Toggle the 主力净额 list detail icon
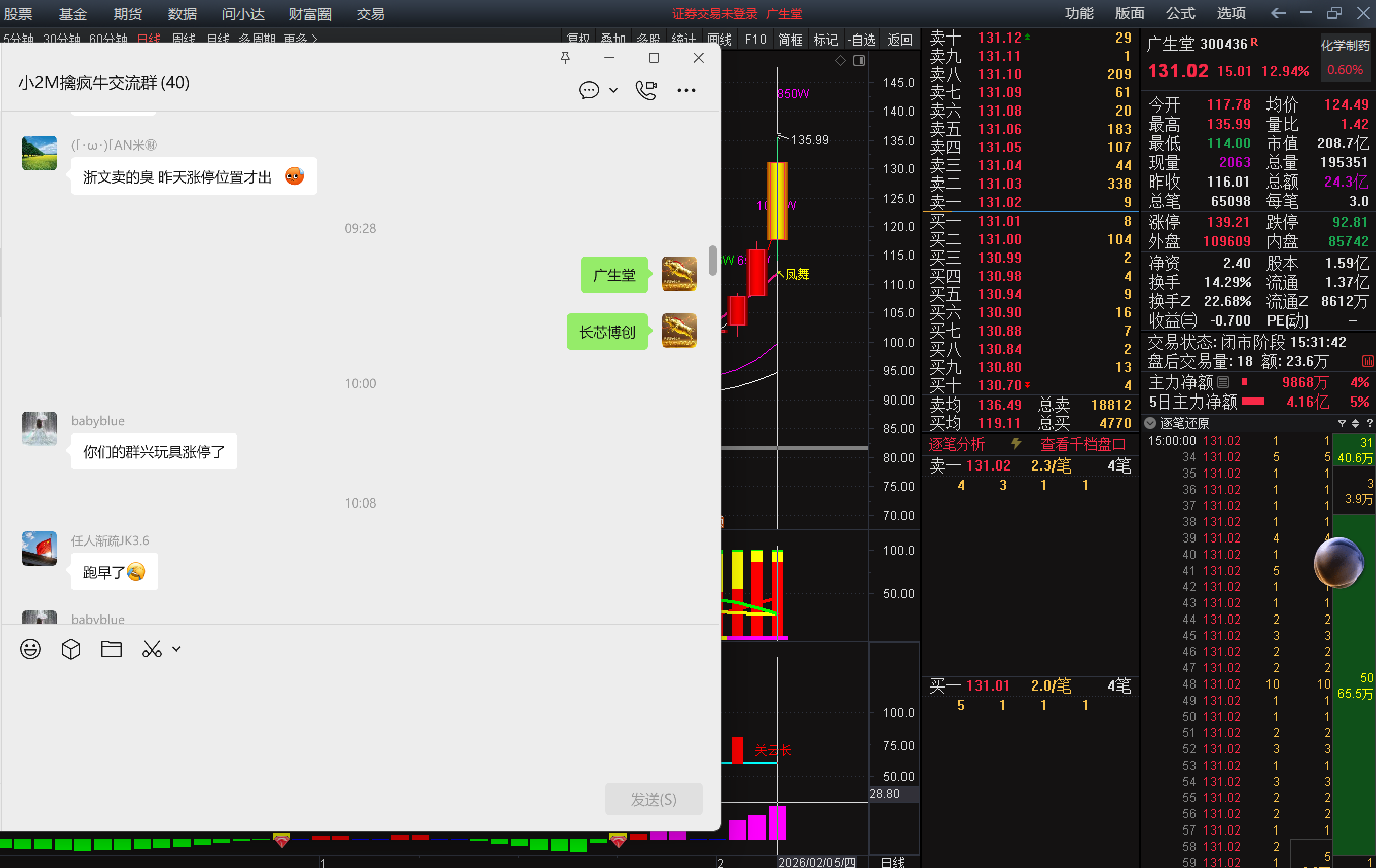Screen dimensions: 1376x868 coord(1223,382)
